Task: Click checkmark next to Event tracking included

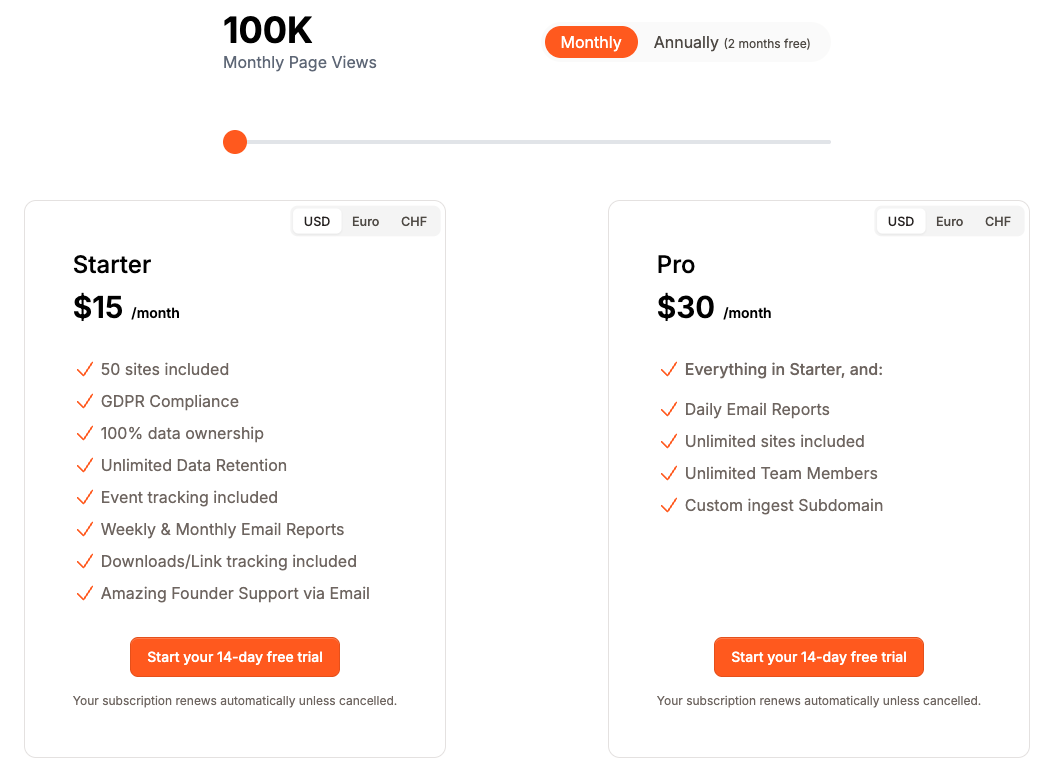Action: (x=85, y=498)
